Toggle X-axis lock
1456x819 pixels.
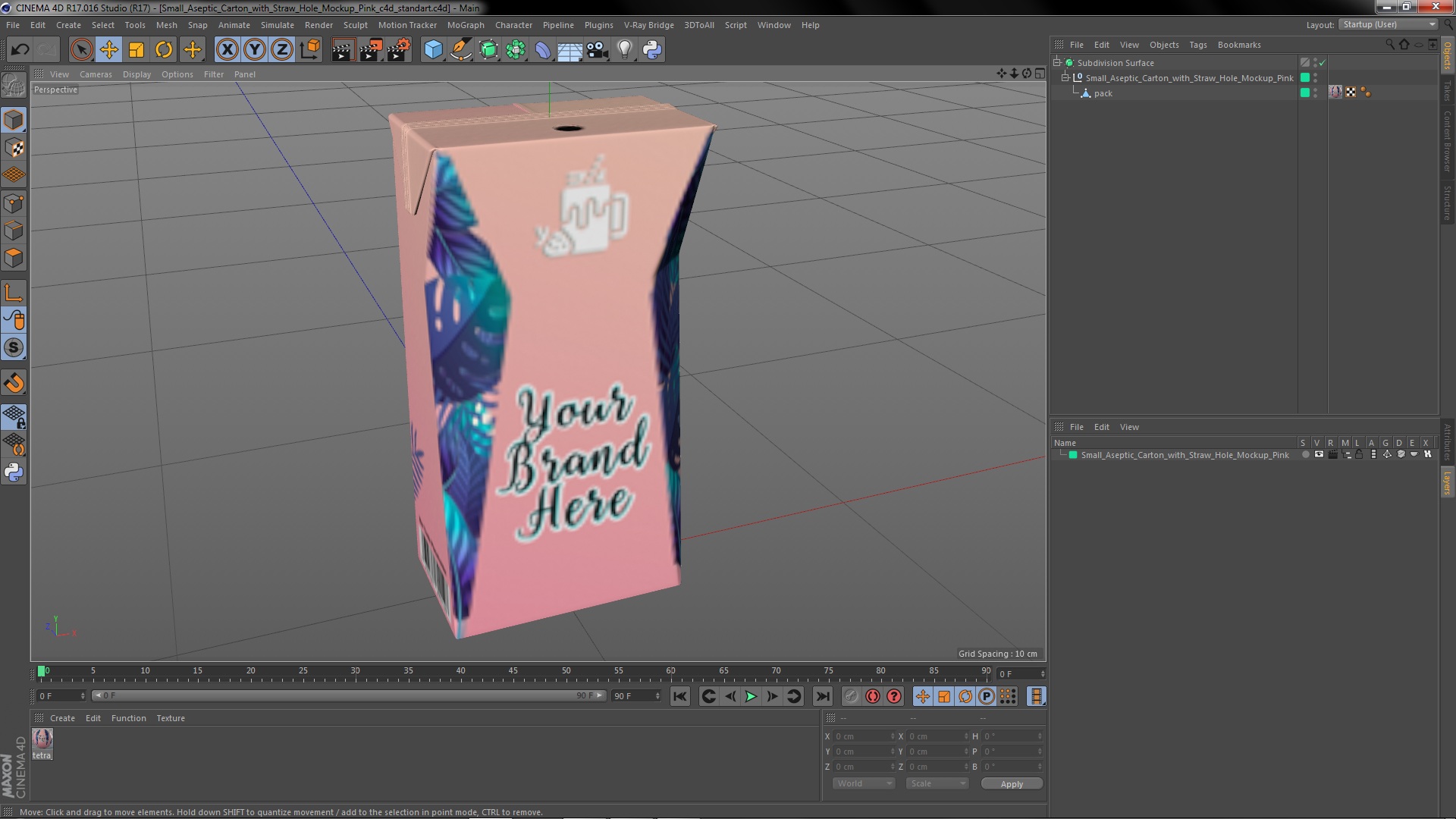click(x=227, y=50)
